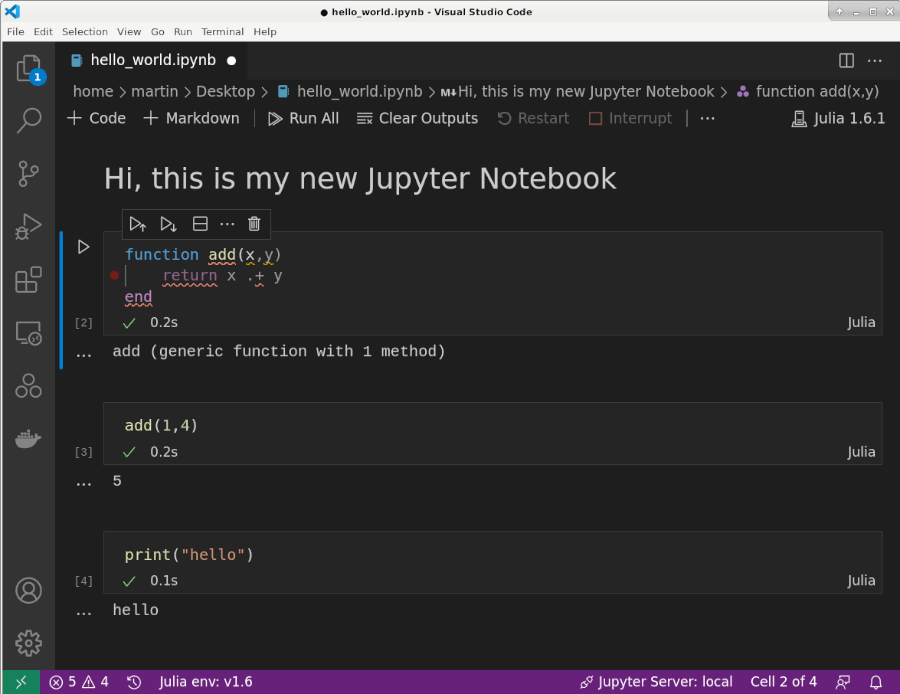This screenshot has height=694, width=900.
Task: Click 'Jupyter Server: local' status item
Action: pos(656,682)
